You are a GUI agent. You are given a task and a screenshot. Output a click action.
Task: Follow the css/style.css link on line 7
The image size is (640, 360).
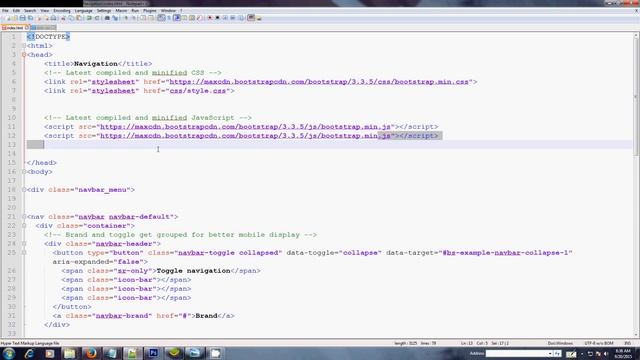tap(198, 91)
